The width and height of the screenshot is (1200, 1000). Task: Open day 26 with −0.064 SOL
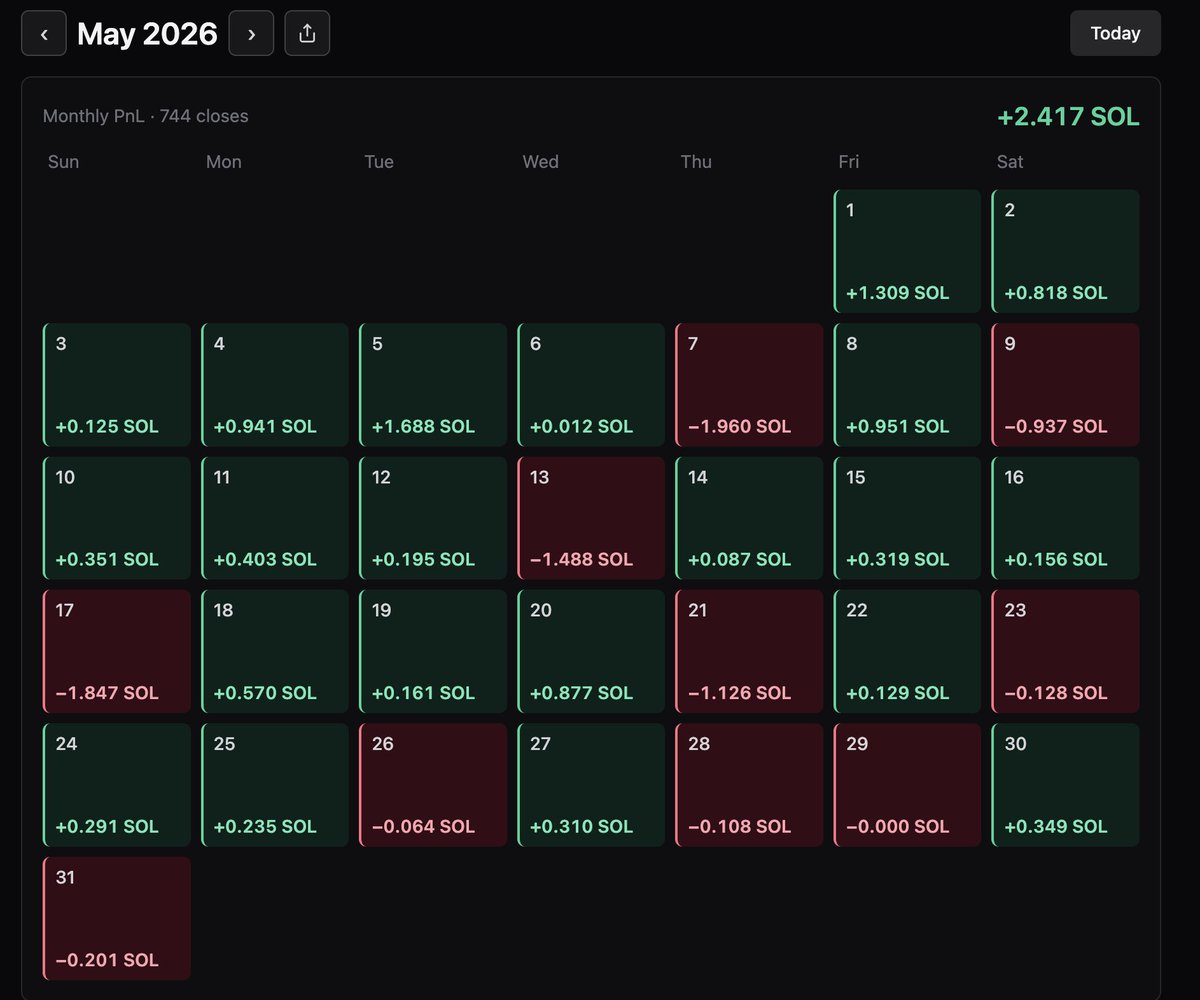[x=433, y=785]
